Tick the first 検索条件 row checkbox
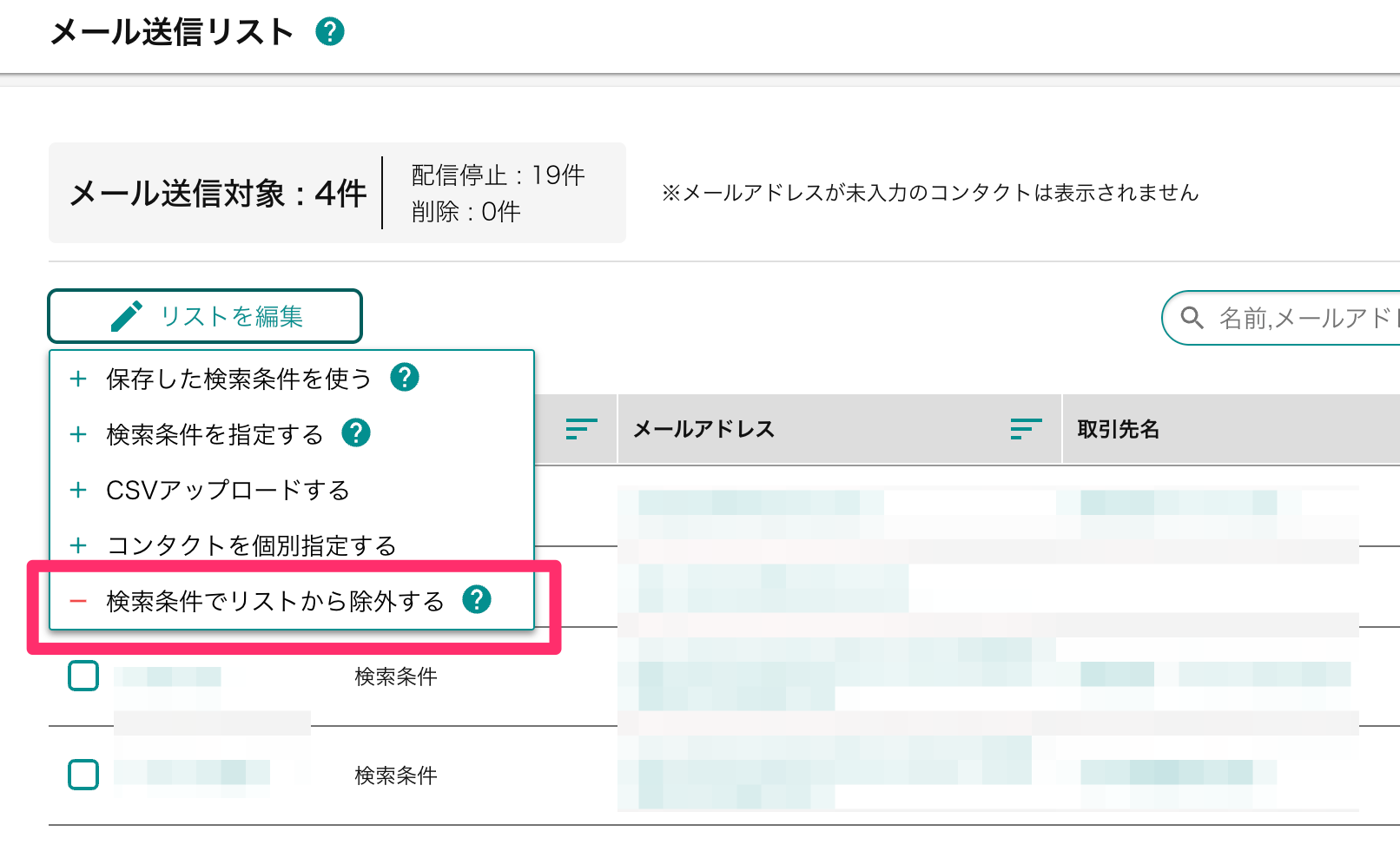Viewport: 1400px width, 858px height. click(x=83, y=676)
